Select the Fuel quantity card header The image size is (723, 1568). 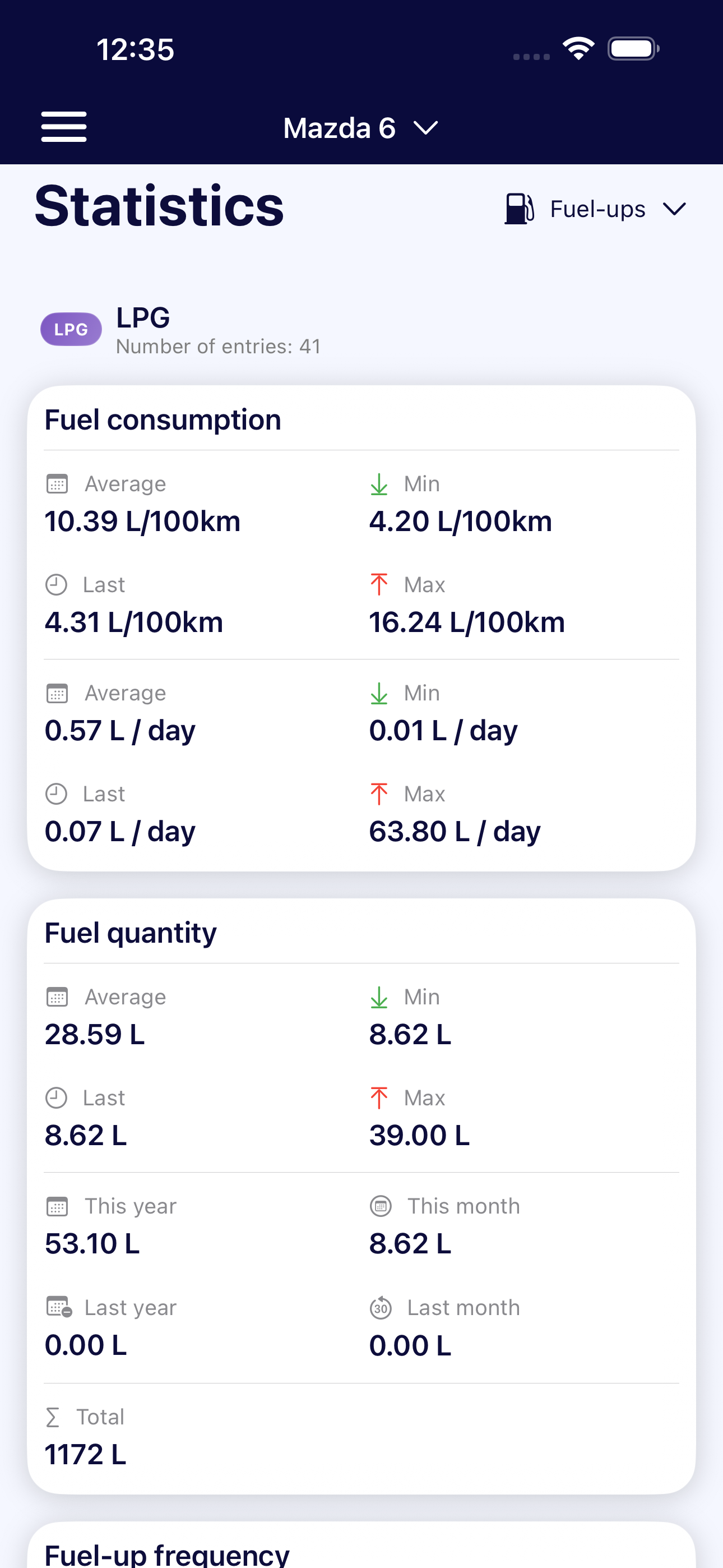tap(131, 933)
